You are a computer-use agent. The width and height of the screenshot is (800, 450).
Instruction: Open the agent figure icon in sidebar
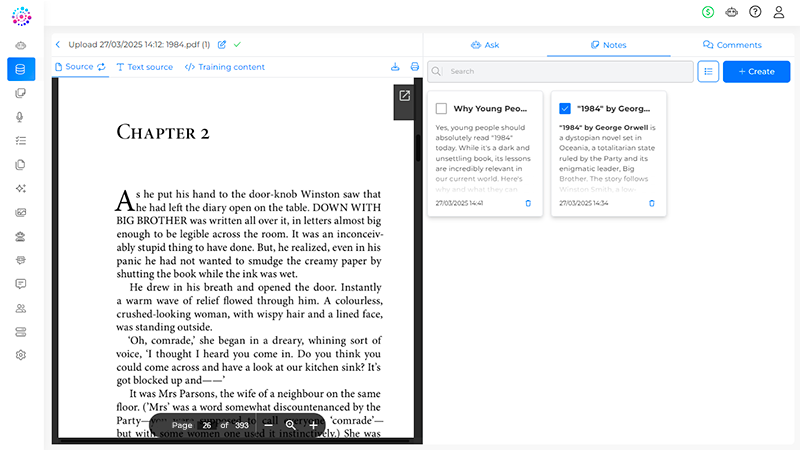pyautogui.click(x=21, y=236)
